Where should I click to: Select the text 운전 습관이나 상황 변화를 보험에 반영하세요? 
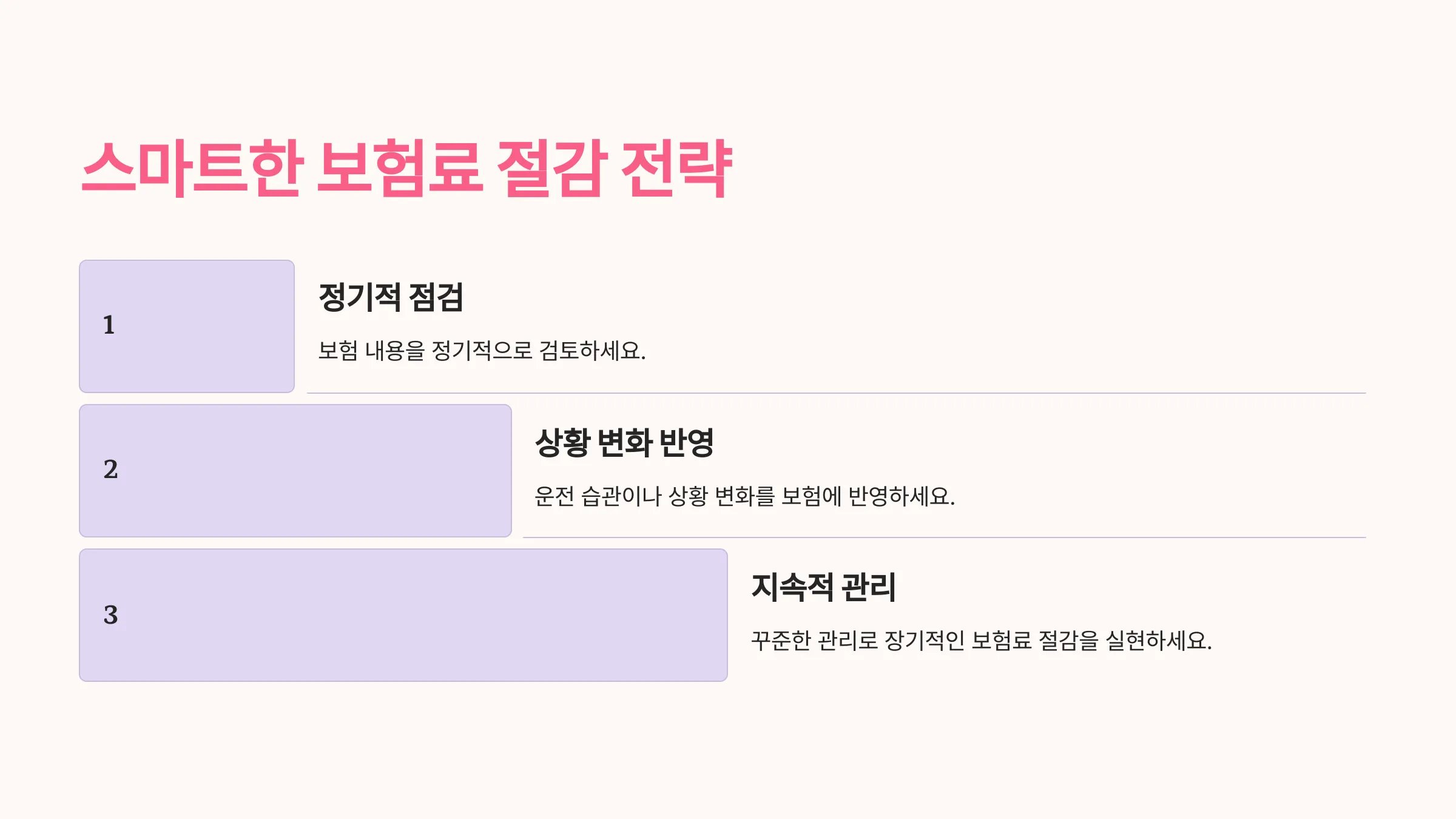tap(745, 496)
